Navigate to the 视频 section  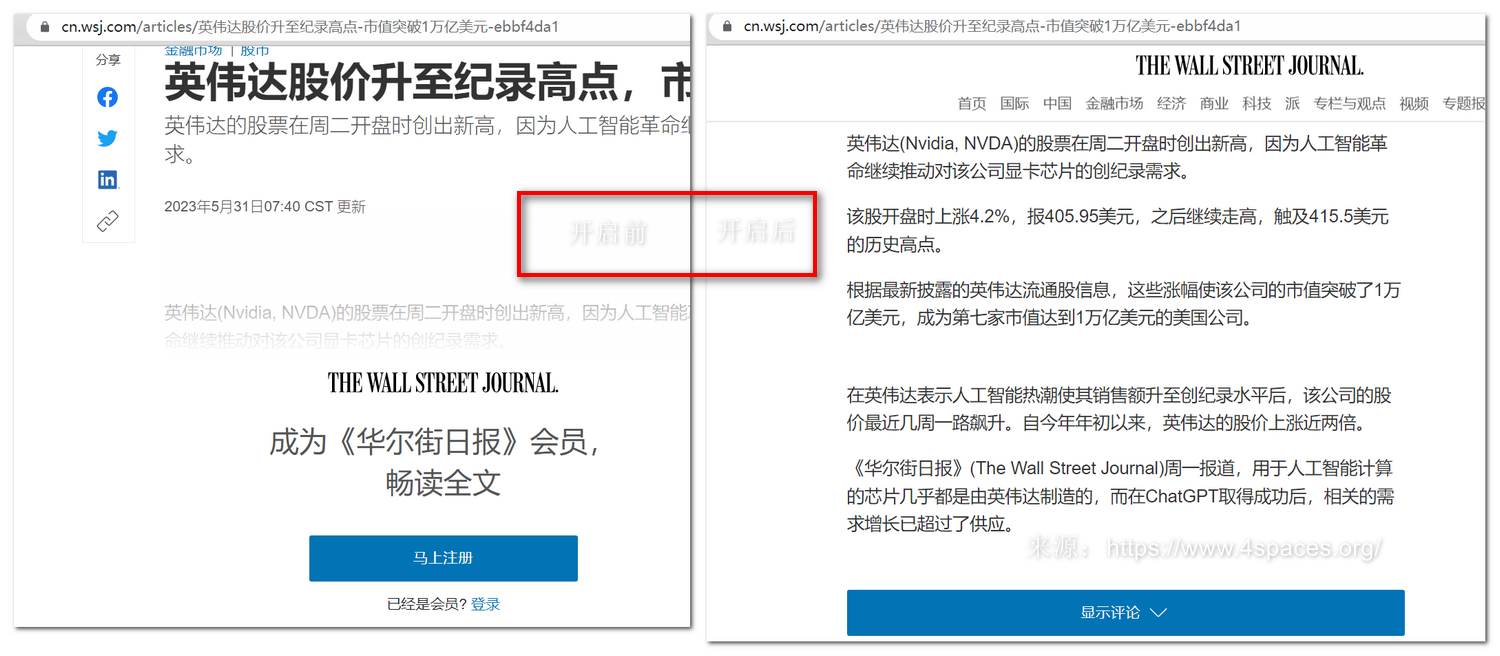point(1414,103)
